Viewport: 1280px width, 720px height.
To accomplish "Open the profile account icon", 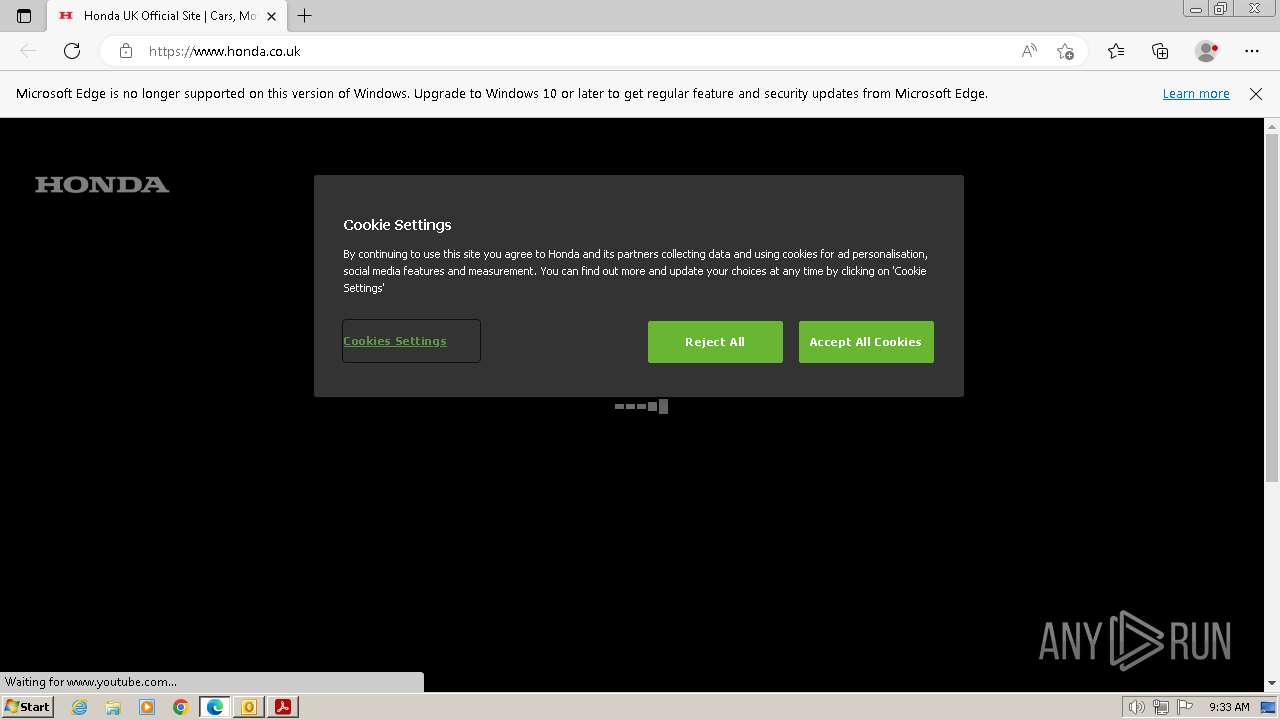I will (1206, 51).
